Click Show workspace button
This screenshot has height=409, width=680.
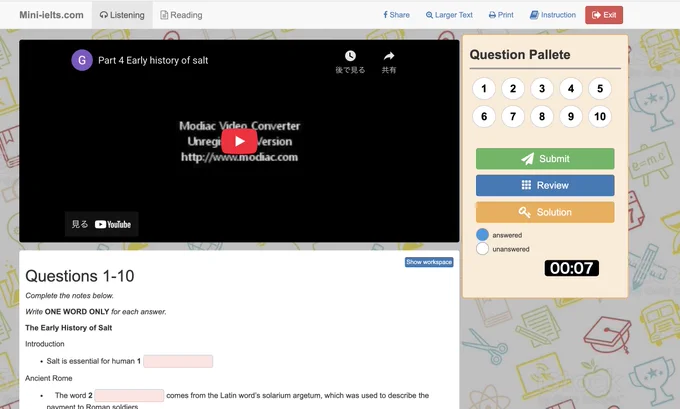[429, 262]
